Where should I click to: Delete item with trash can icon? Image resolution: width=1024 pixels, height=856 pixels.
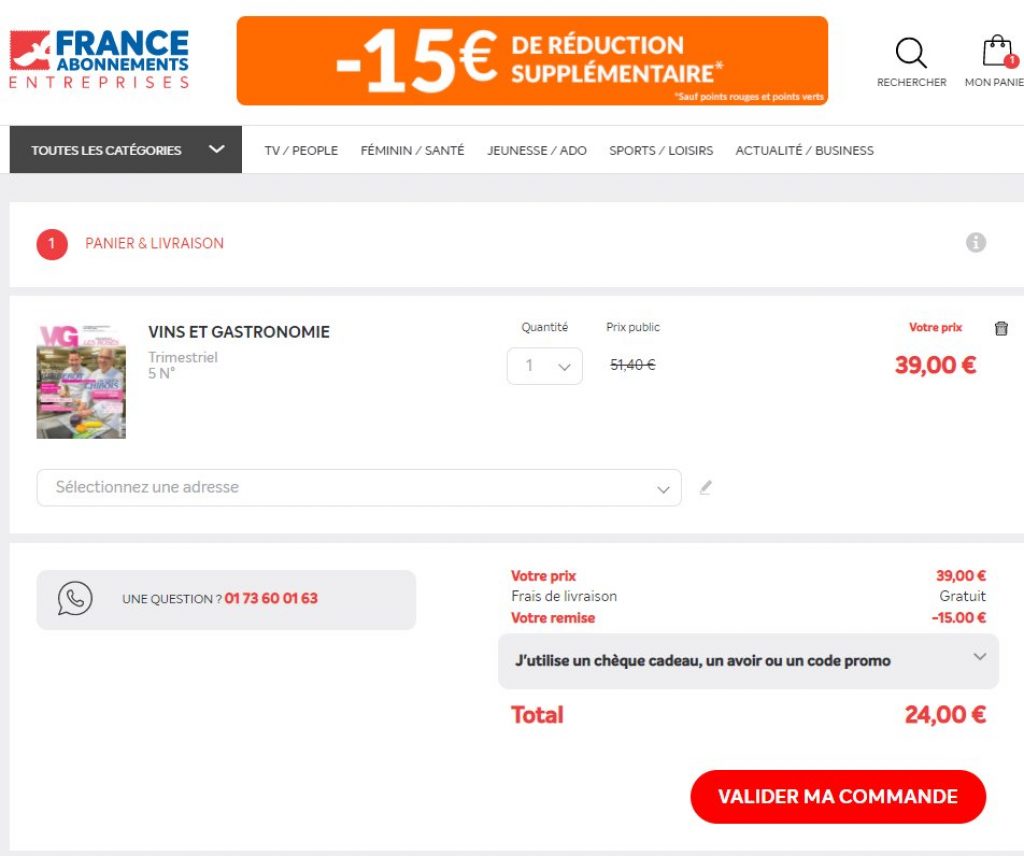click(x=1001, y=328)
